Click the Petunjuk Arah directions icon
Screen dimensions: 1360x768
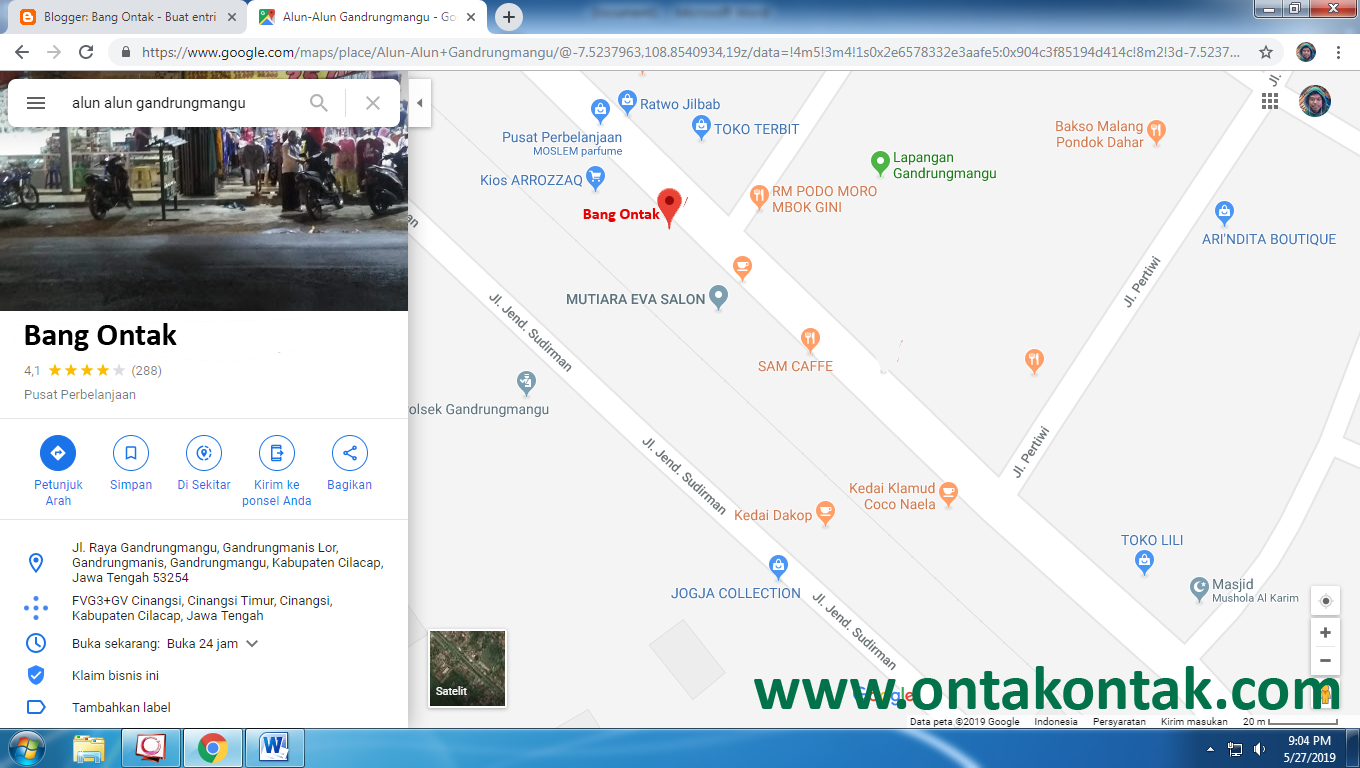[x=58, y=453]
